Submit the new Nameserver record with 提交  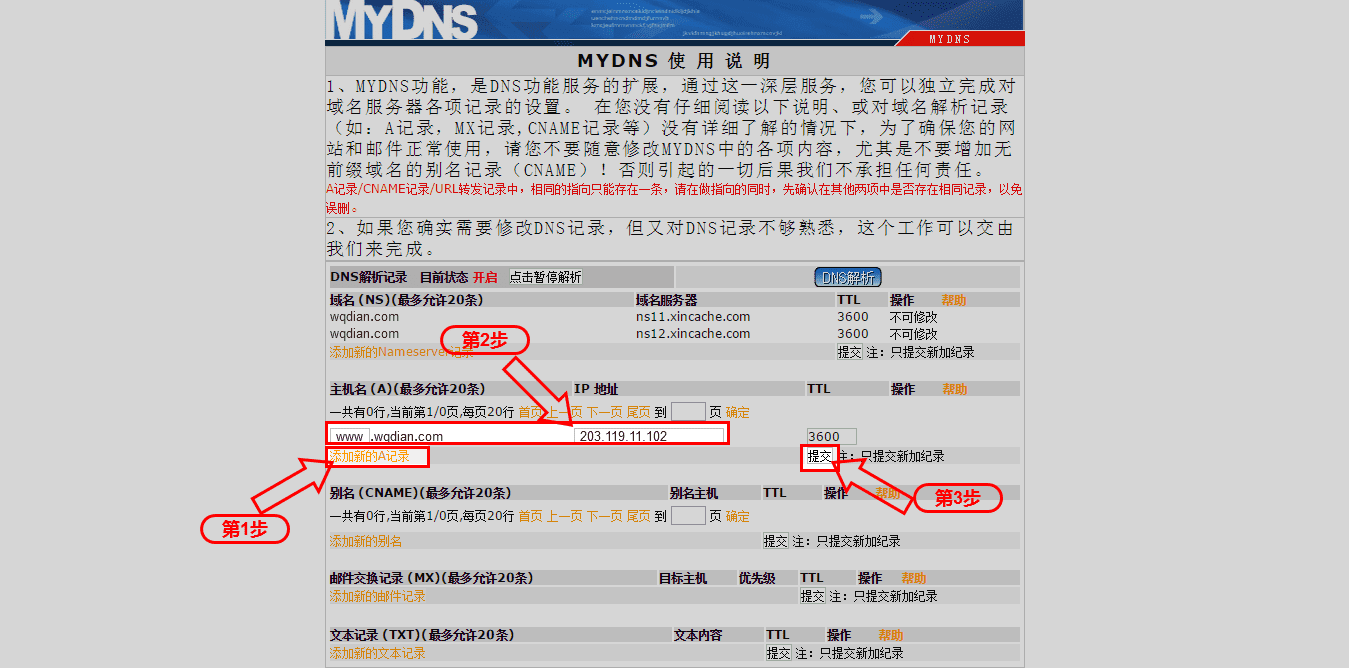click(850, 352)
